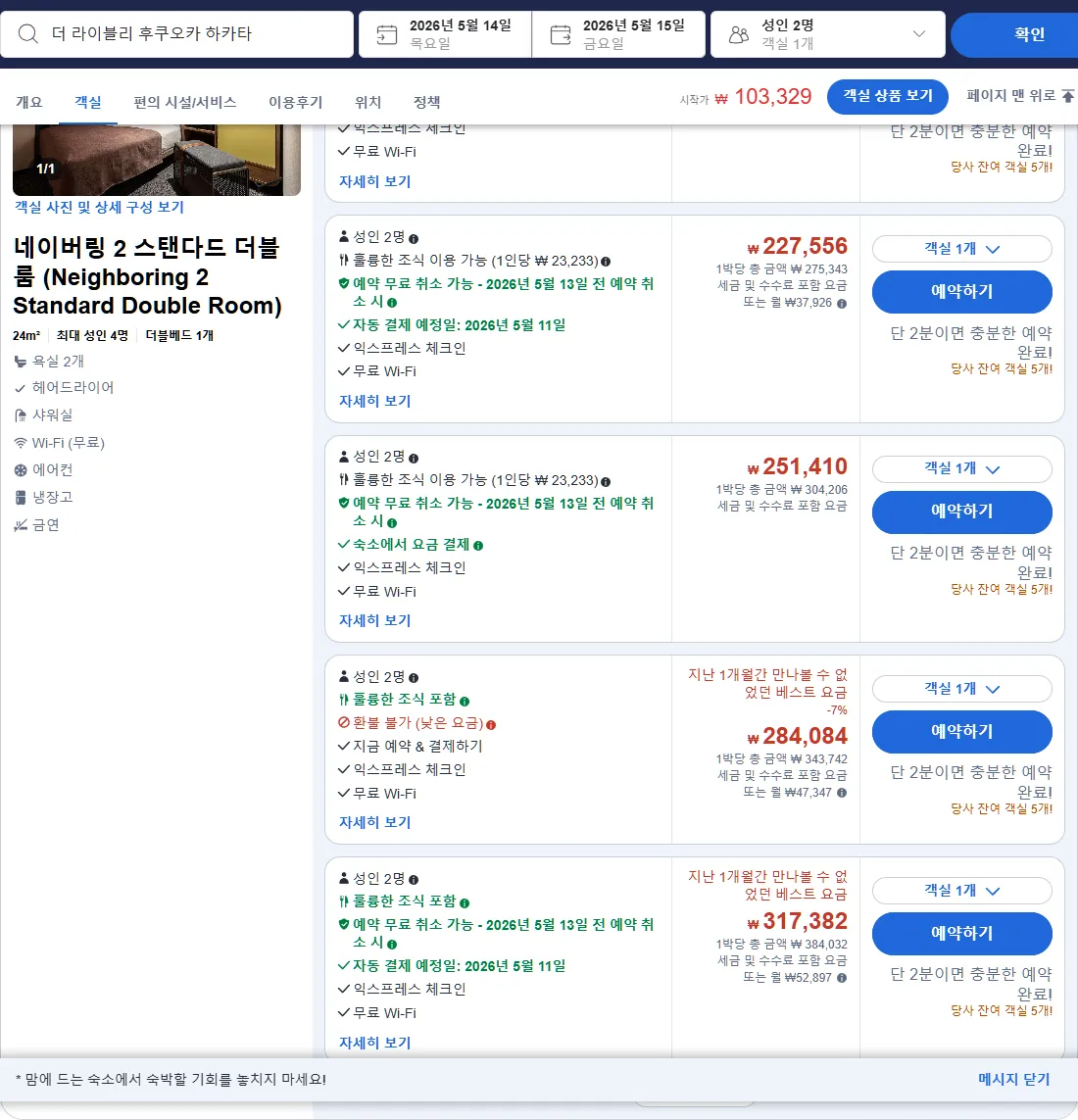Viewport: 1078px width, 1120px height.
Task: Click the starting price ₩103,329
Action: [763, 96]
